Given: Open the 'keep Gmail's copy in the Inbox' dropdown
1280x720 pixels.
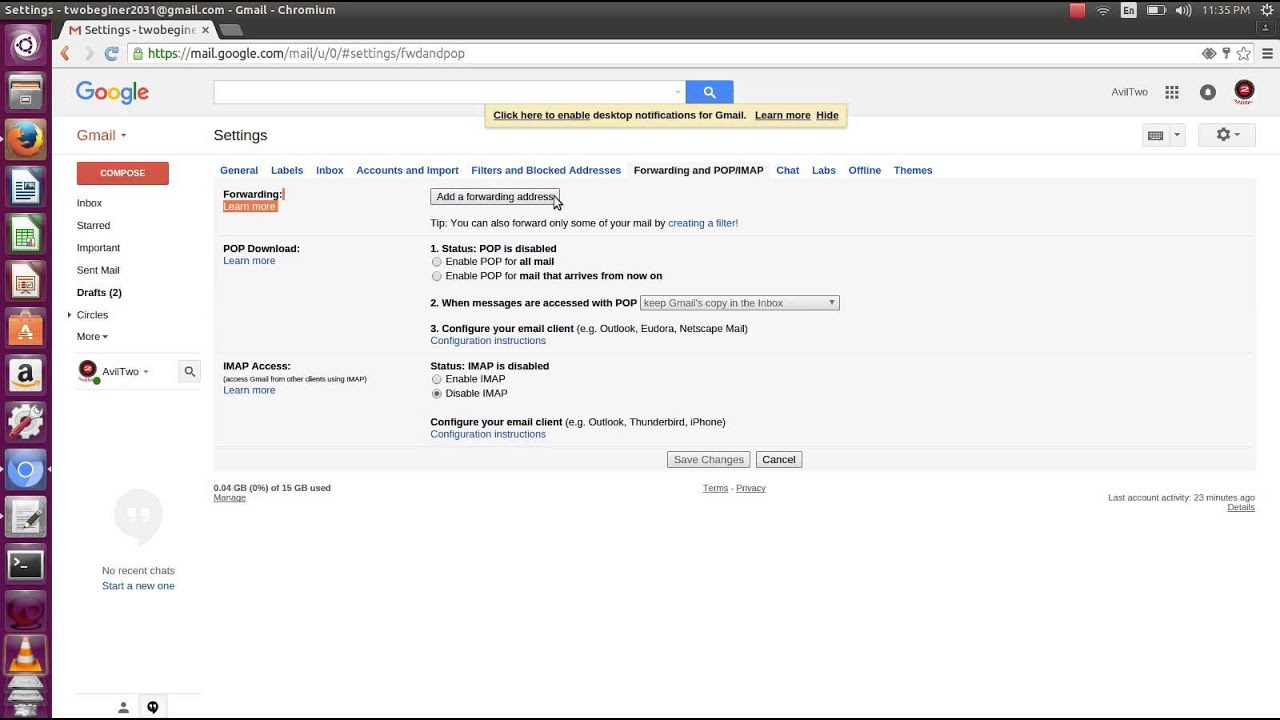Looking at the screenshot, I should [739, 303].
